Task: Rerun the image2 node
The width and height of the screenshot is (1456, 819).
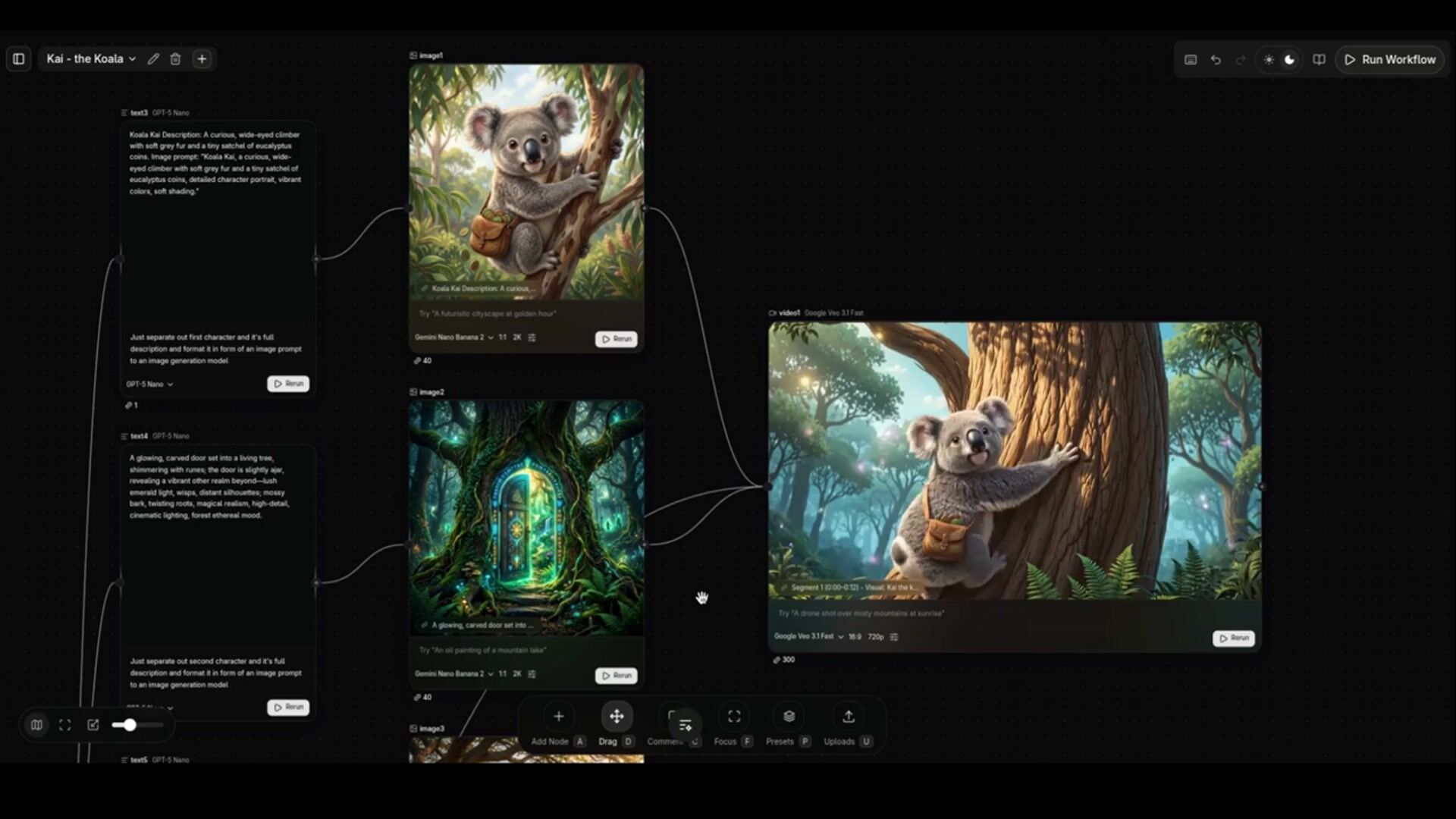Action: point(617,676)
